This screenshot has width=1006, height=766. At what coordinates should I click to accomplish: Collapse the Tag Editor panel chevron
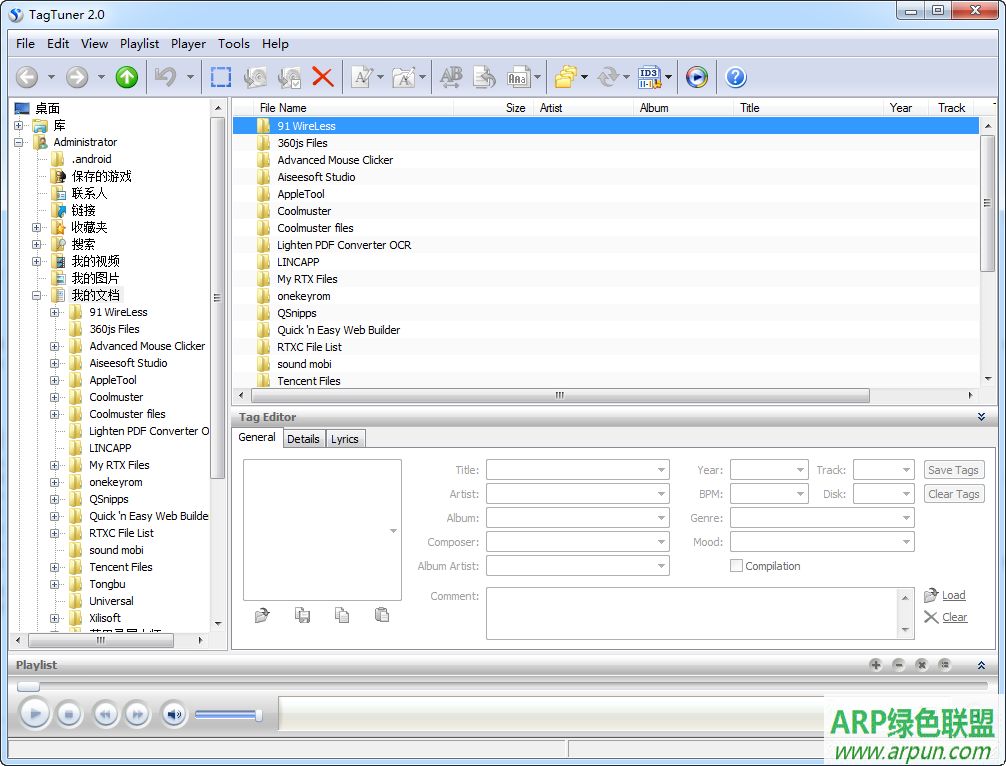pos(981,417)
